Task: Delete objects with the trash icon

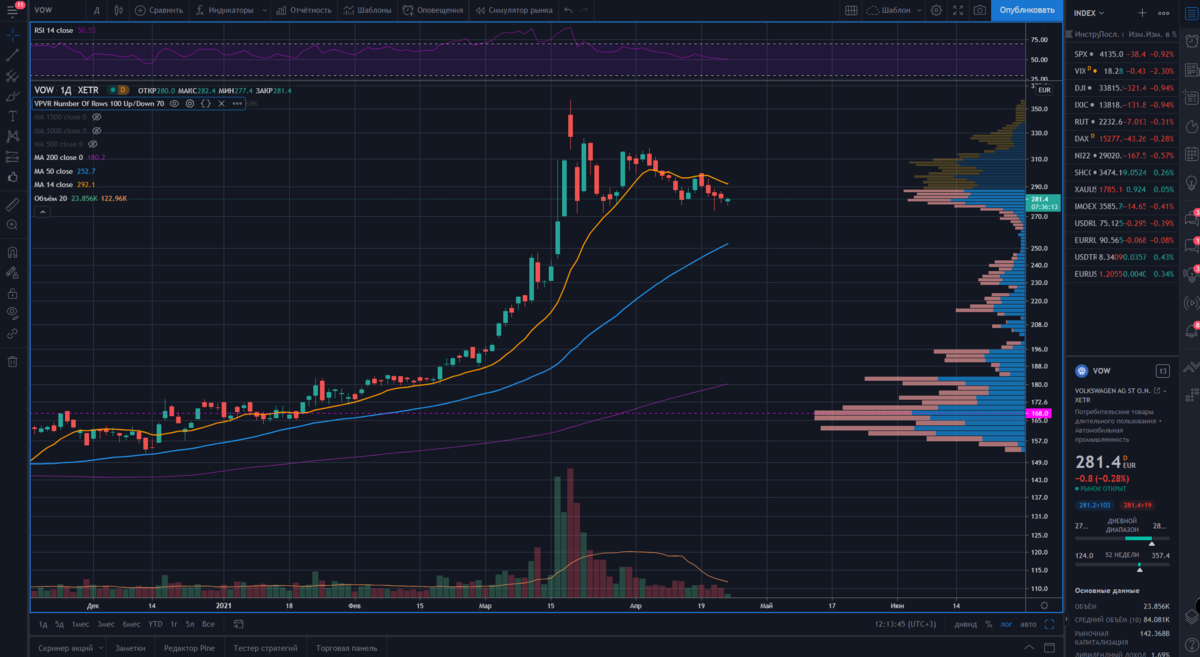Action: pos(13,361)
